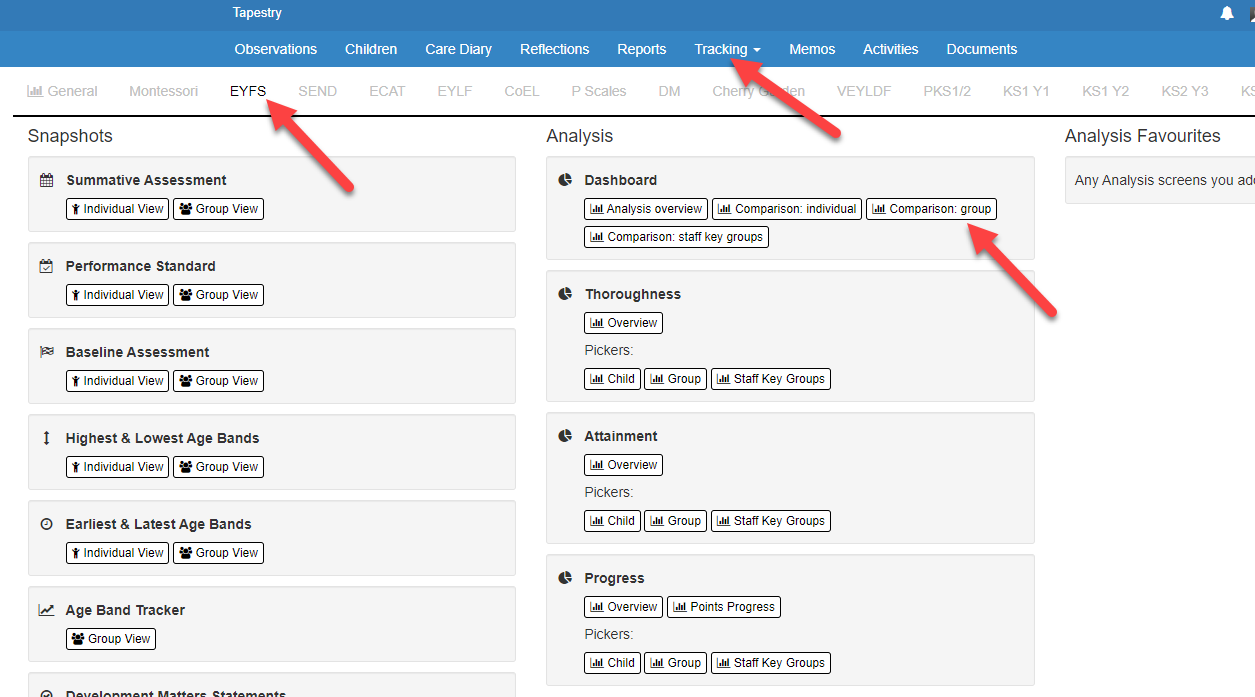Switch to the P Scales tab
The image size is (1255, 697).
(x=599, y=91)
